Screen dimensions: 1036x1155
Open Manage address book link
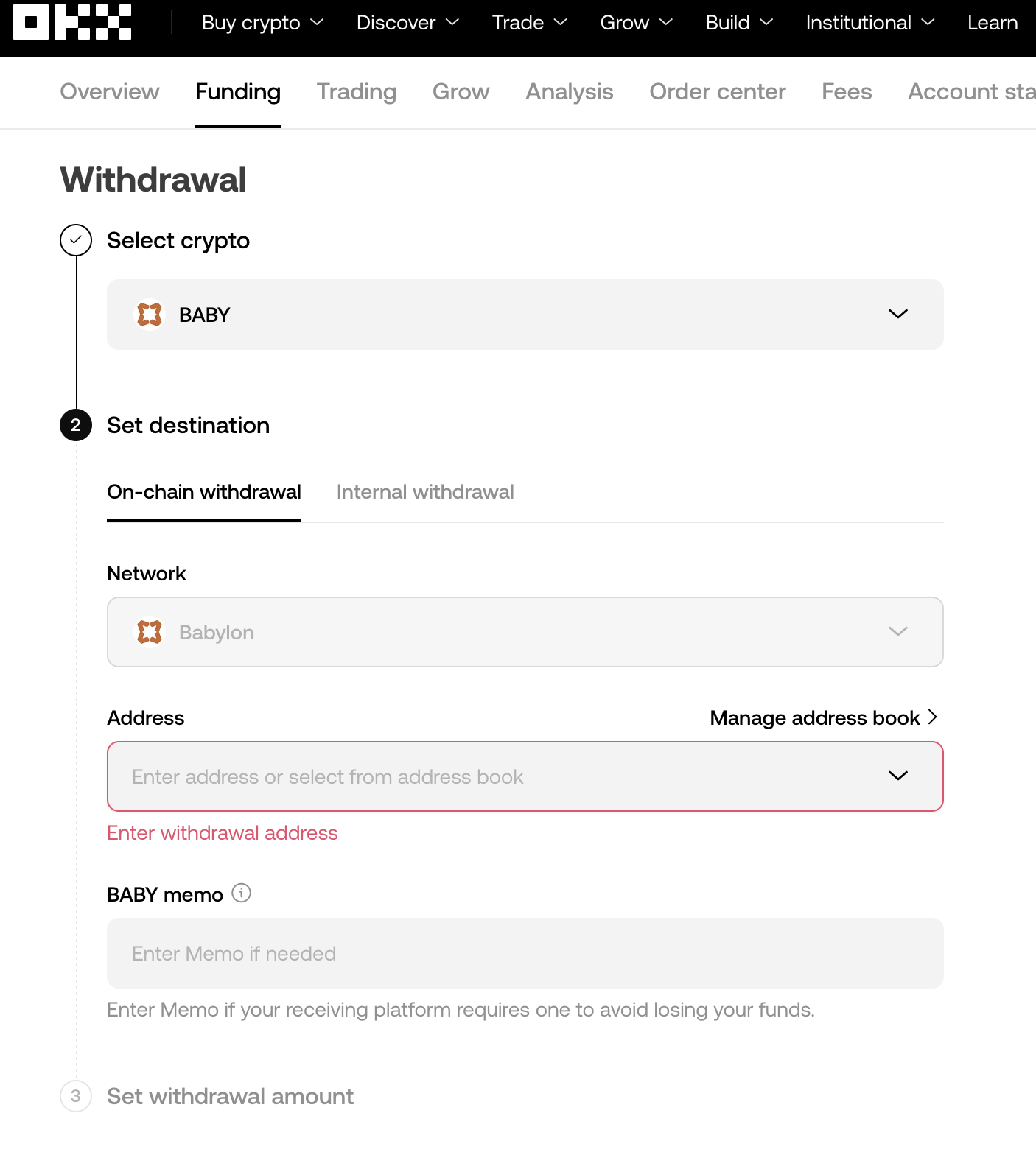pyautogui.click(x=815, y=718)
